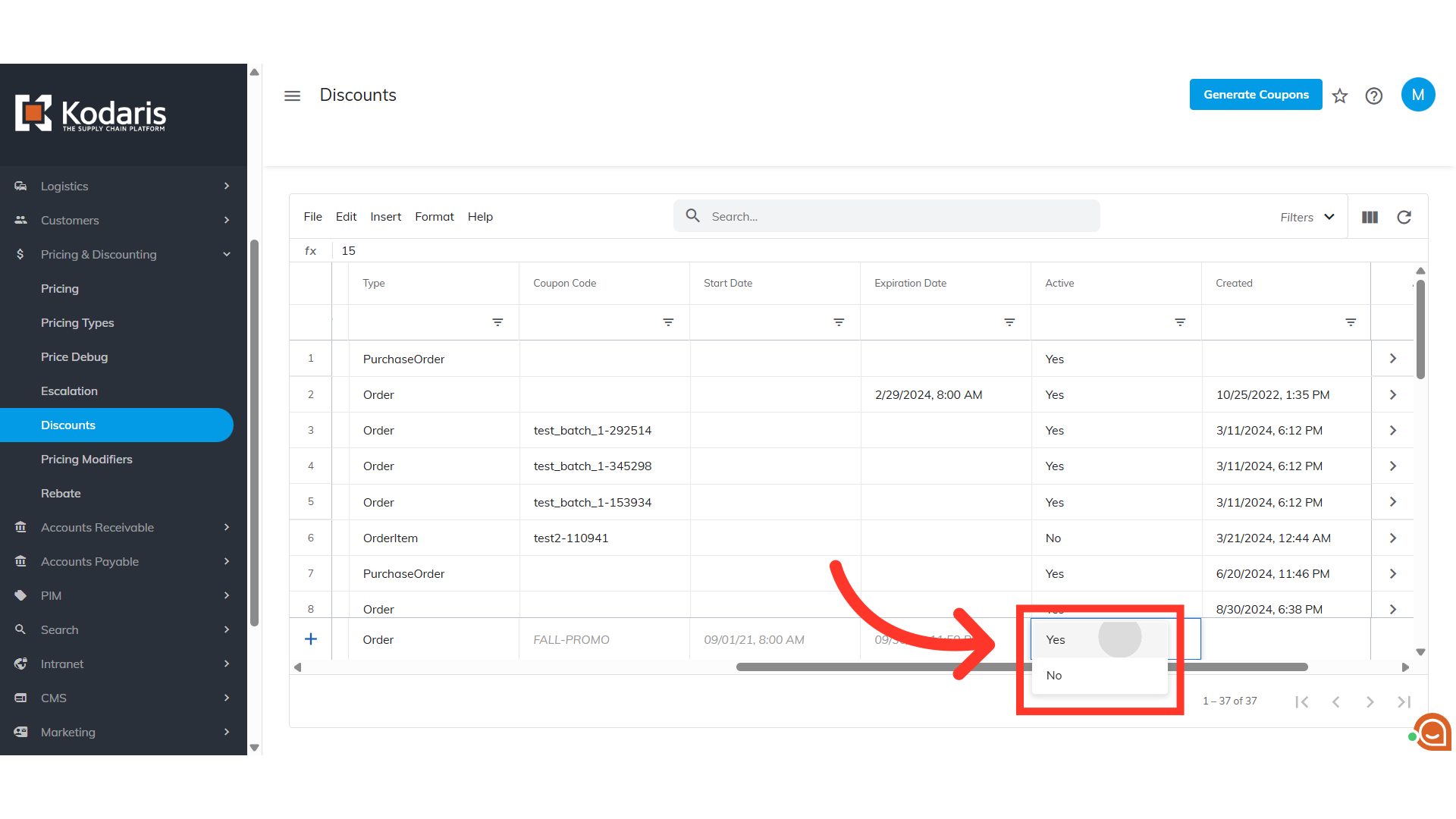This screenshot has width=1456, height=819.
Task: Open the Format menu
Action: click(x=434, y=217)
